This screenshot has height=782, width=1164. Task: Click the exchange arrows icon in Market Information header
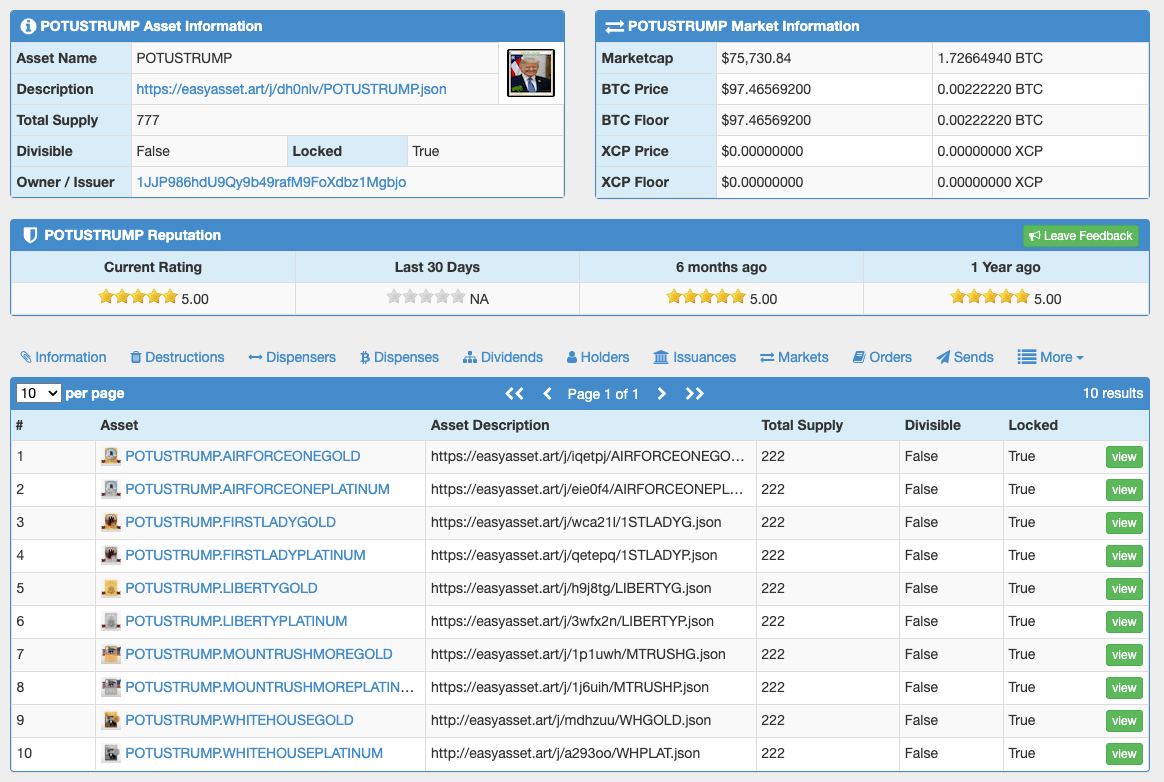(615, 27)
